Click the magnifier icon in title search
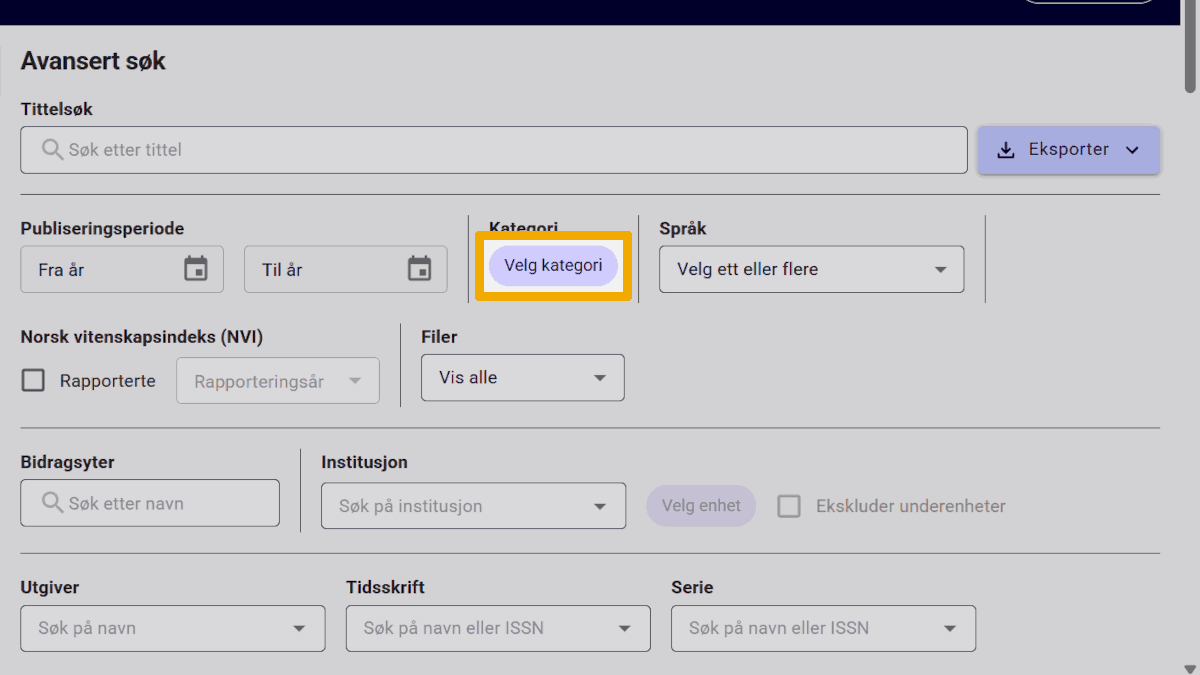This screenshot has width=1200, height=675. [53, 150]
